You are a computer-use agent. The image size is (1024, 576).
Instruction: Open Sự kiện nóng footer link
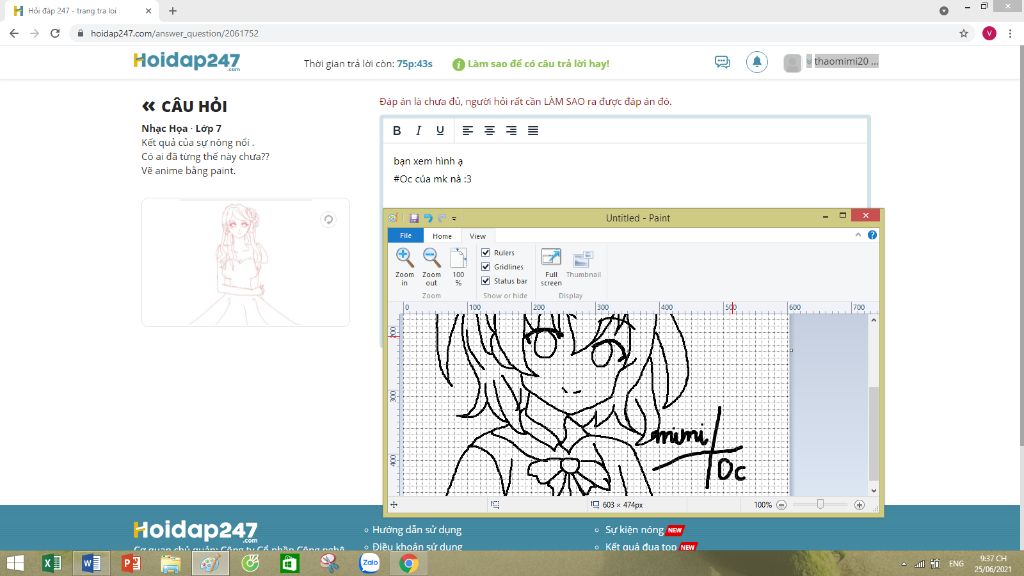pyautogui.click(x=634, y=530)
